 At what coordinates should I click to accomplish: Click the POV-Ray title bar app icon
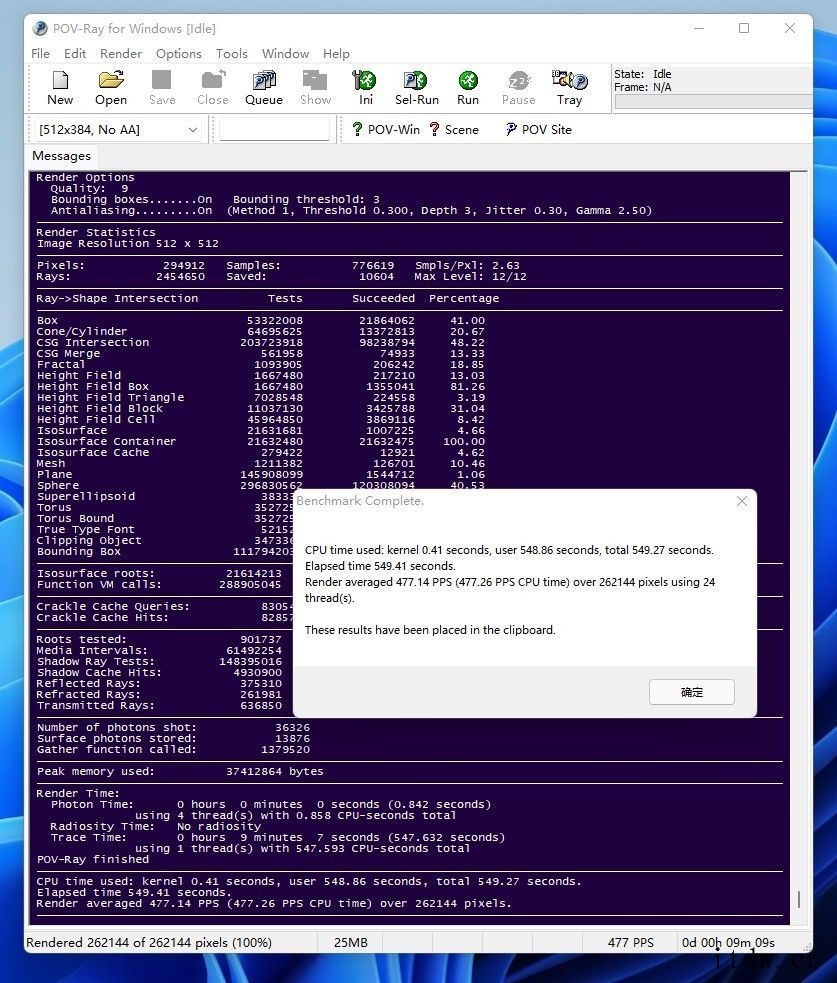coord(40,29)
